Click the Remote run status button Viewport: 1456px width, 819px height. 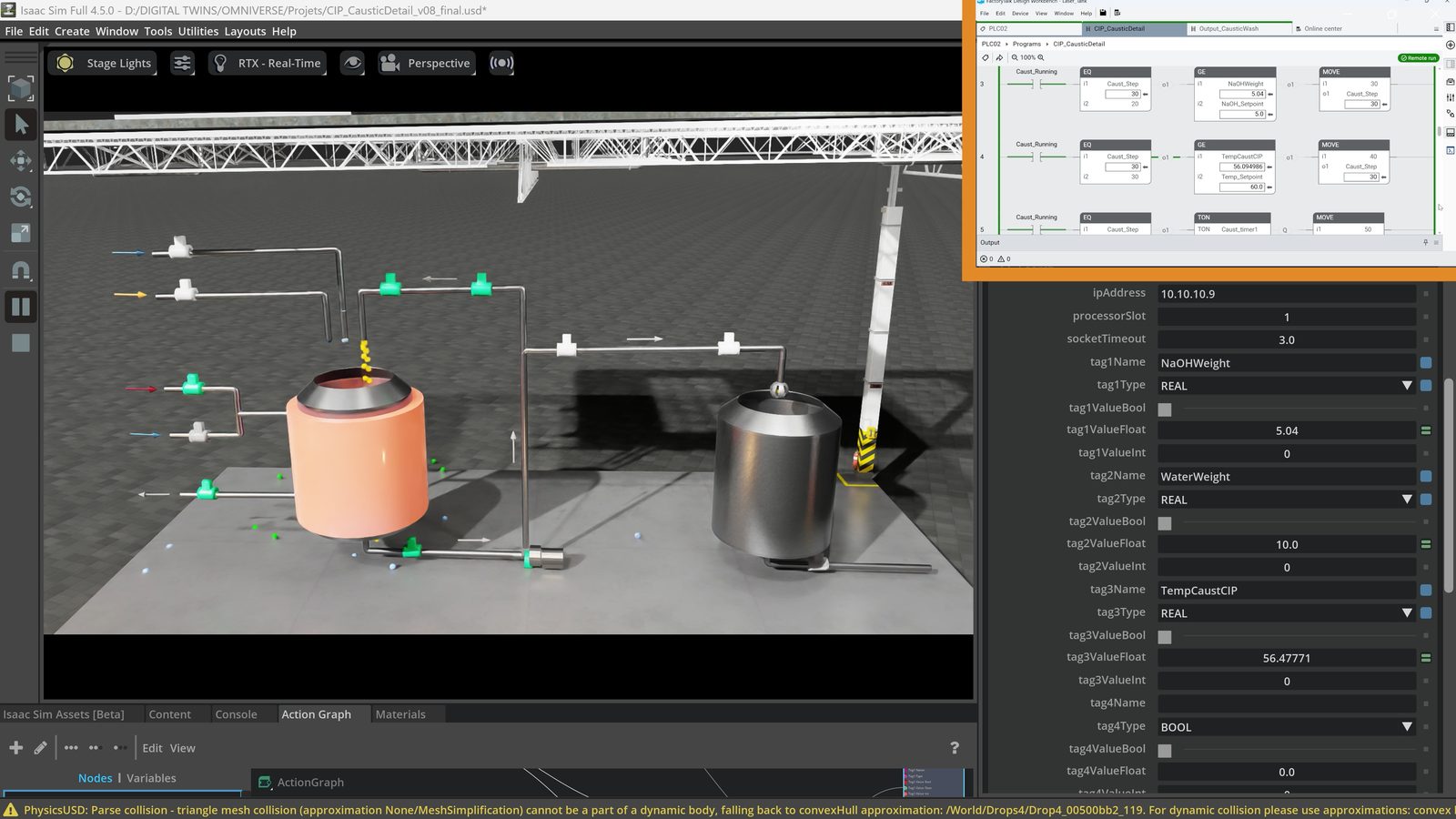[x=1418, y=57]
